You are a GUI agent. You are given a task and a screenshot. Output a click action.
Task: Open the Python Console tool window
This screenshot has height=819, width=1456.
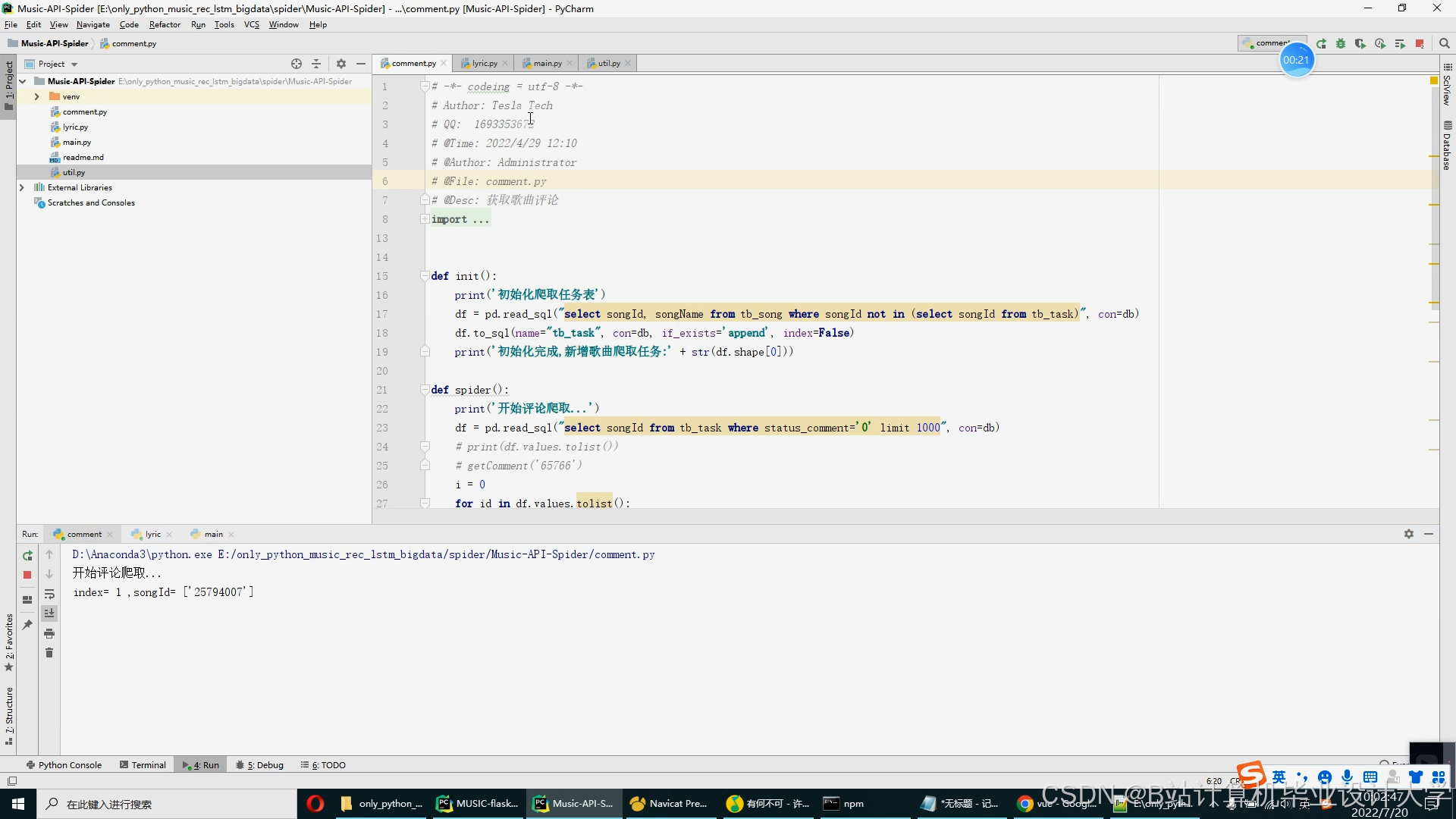click(x=64, y=765)
